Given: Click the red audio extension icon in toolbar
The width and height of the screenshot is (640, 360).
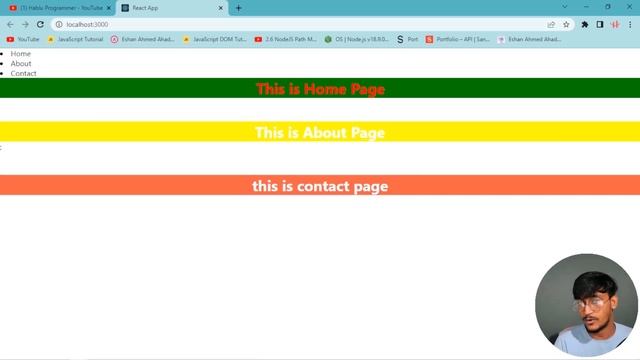Looking at the screenshot, I should coord(615,24).
